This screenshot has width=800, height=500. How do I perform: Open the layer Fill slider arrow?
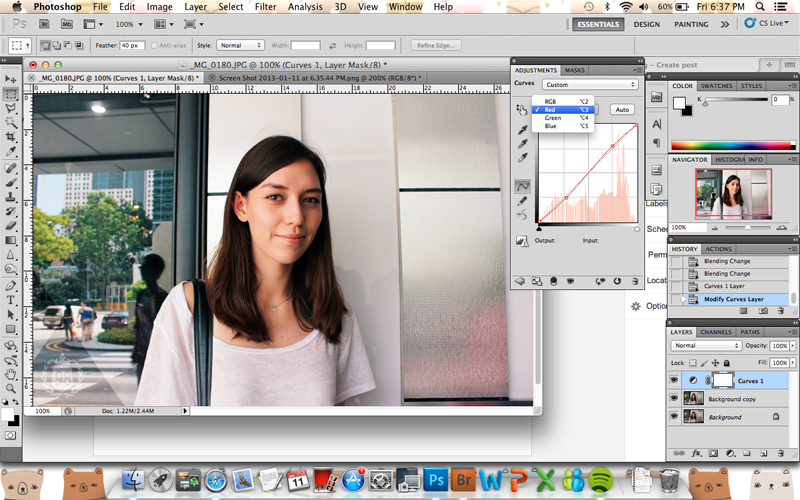(x=792, y=363)
